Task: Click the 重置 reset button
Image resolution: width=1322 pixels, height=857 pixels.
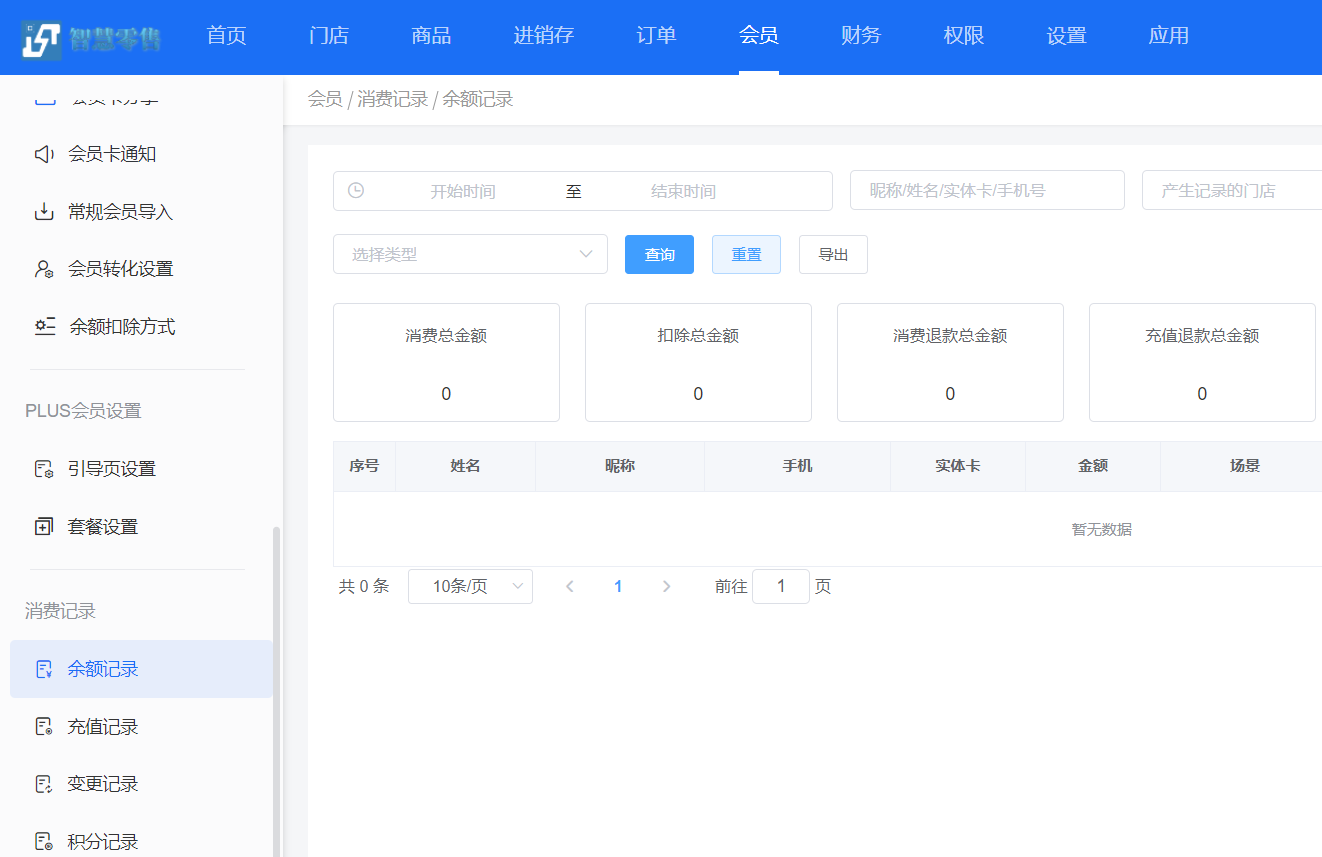Action: (x=746, y=255)
